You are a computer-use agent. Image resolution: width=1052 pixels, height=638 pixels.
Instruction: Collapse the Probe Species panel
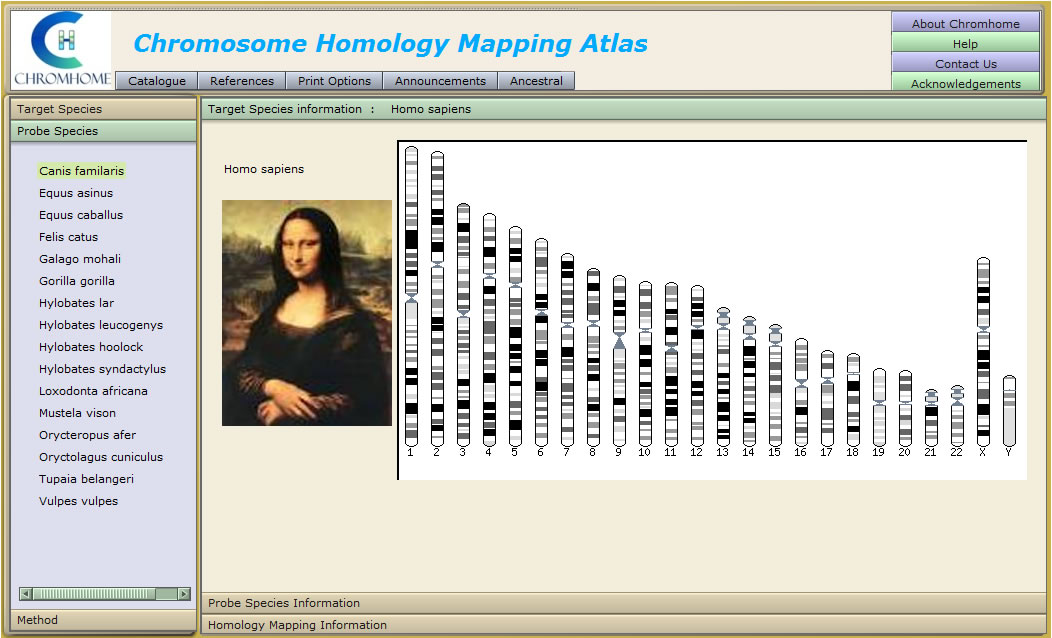point(103,131)
